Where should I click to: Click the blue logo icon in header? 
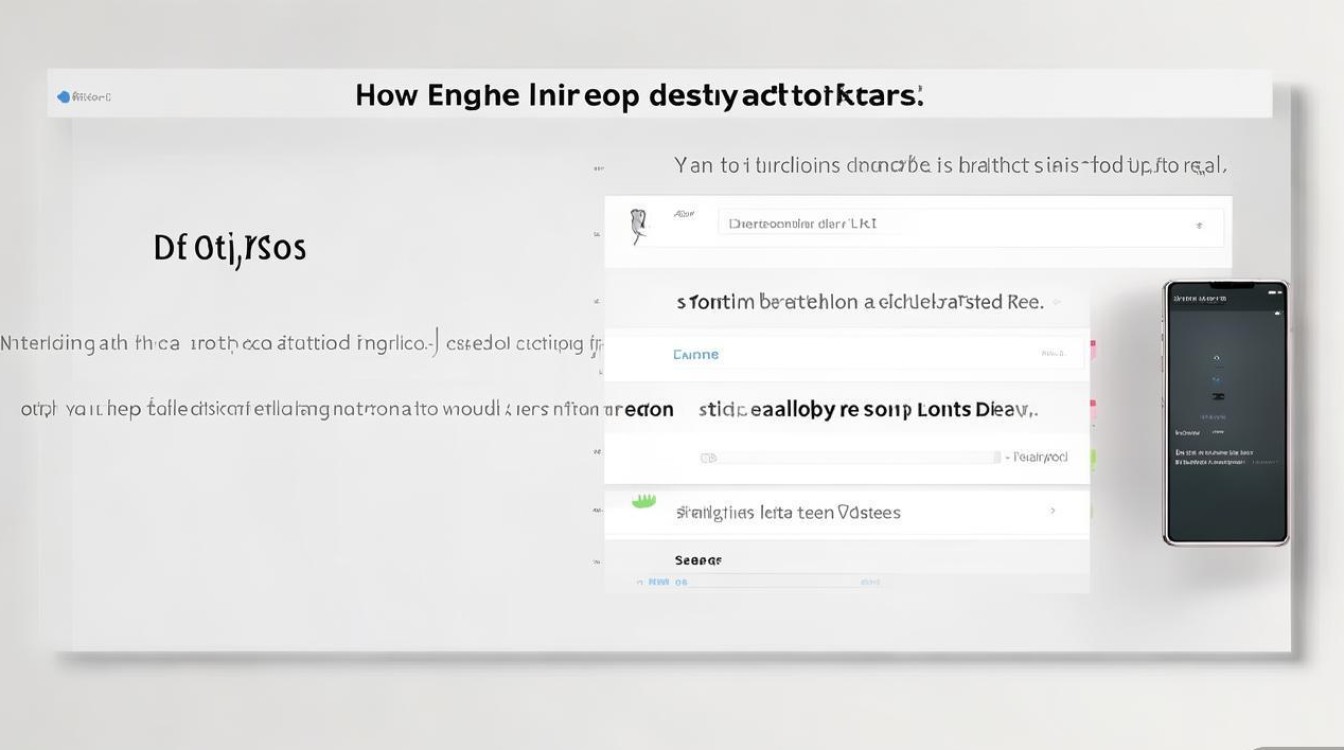point(64,97)
